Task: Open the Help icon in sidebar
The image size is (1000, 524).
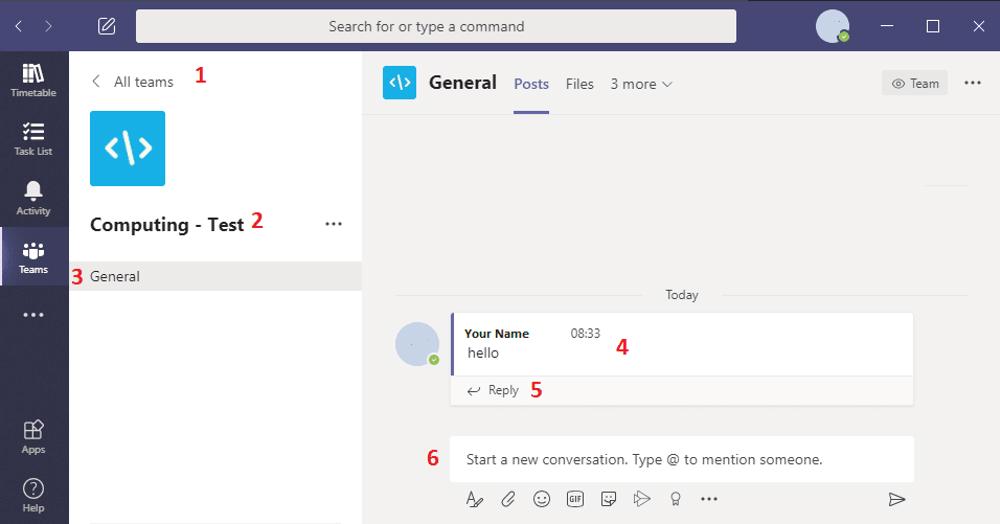Action: [33, 494]
